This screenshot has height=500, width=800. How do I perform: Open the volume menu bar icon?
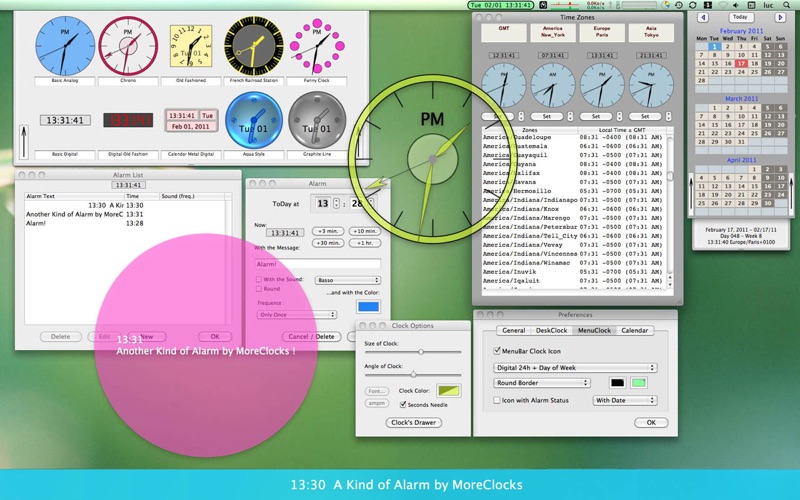click(736, 5)
